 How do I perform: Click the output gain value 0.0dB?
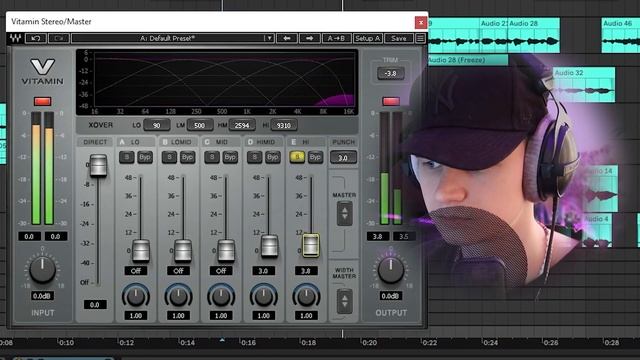coord(390,296)
